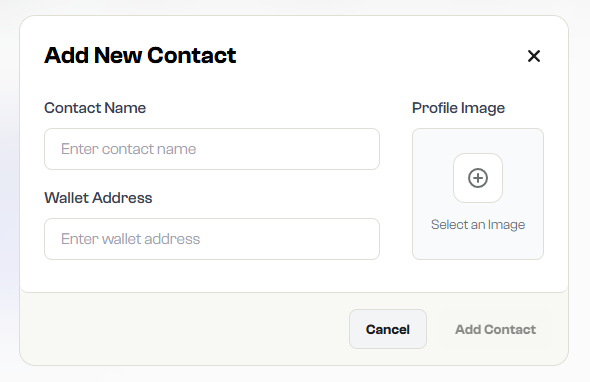Close the Add New Contact dialog
Screen dimensions: 590x382
[534, 56]
